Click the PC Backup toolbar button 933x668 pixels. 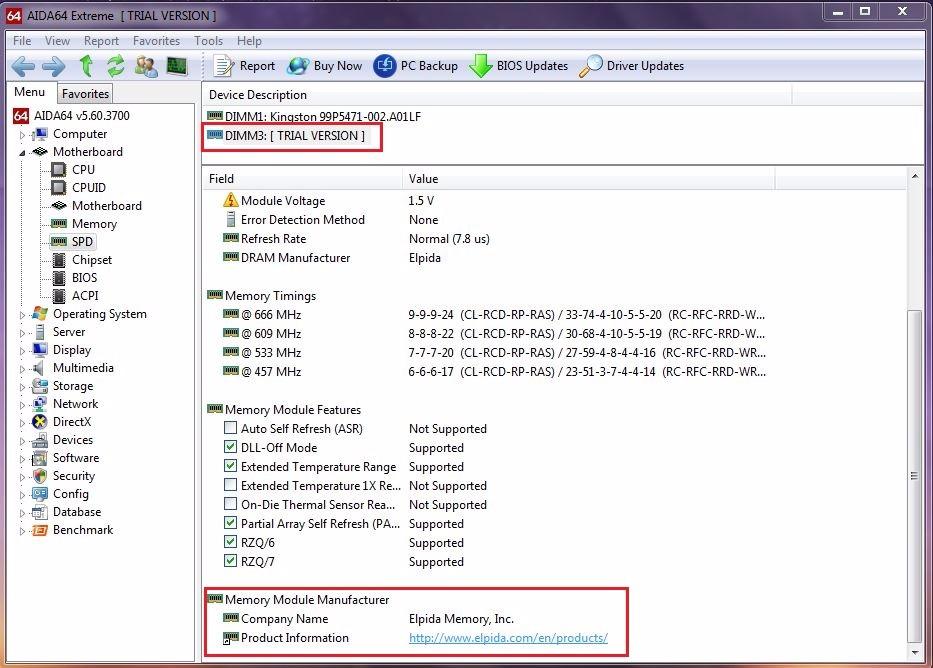416,66
